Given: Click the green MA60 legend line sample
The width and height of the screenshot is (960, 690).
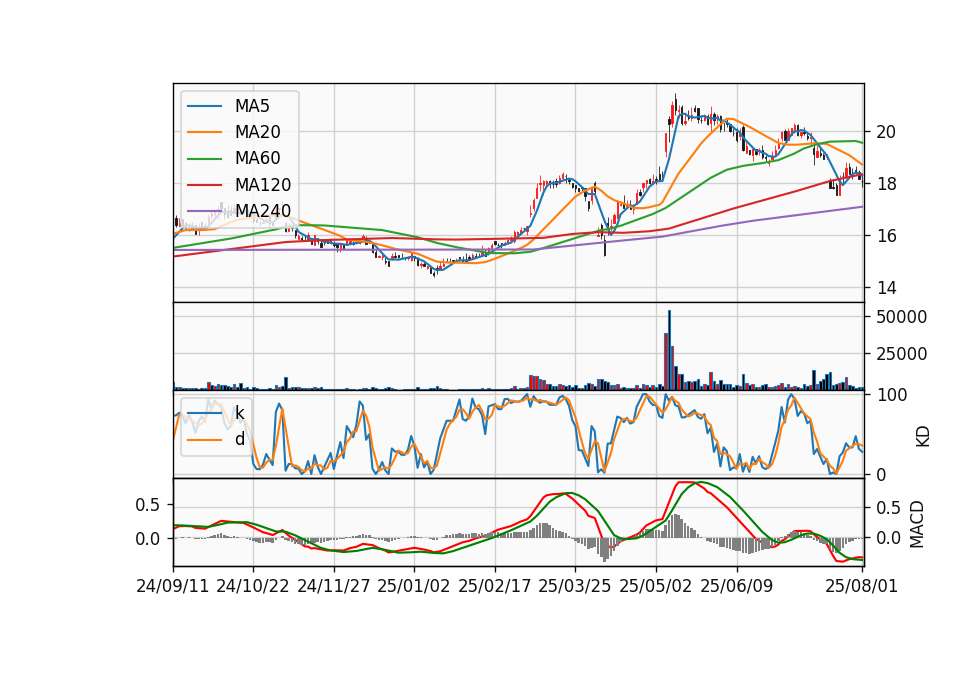Looking at the screenshot, I should (204, 159).
